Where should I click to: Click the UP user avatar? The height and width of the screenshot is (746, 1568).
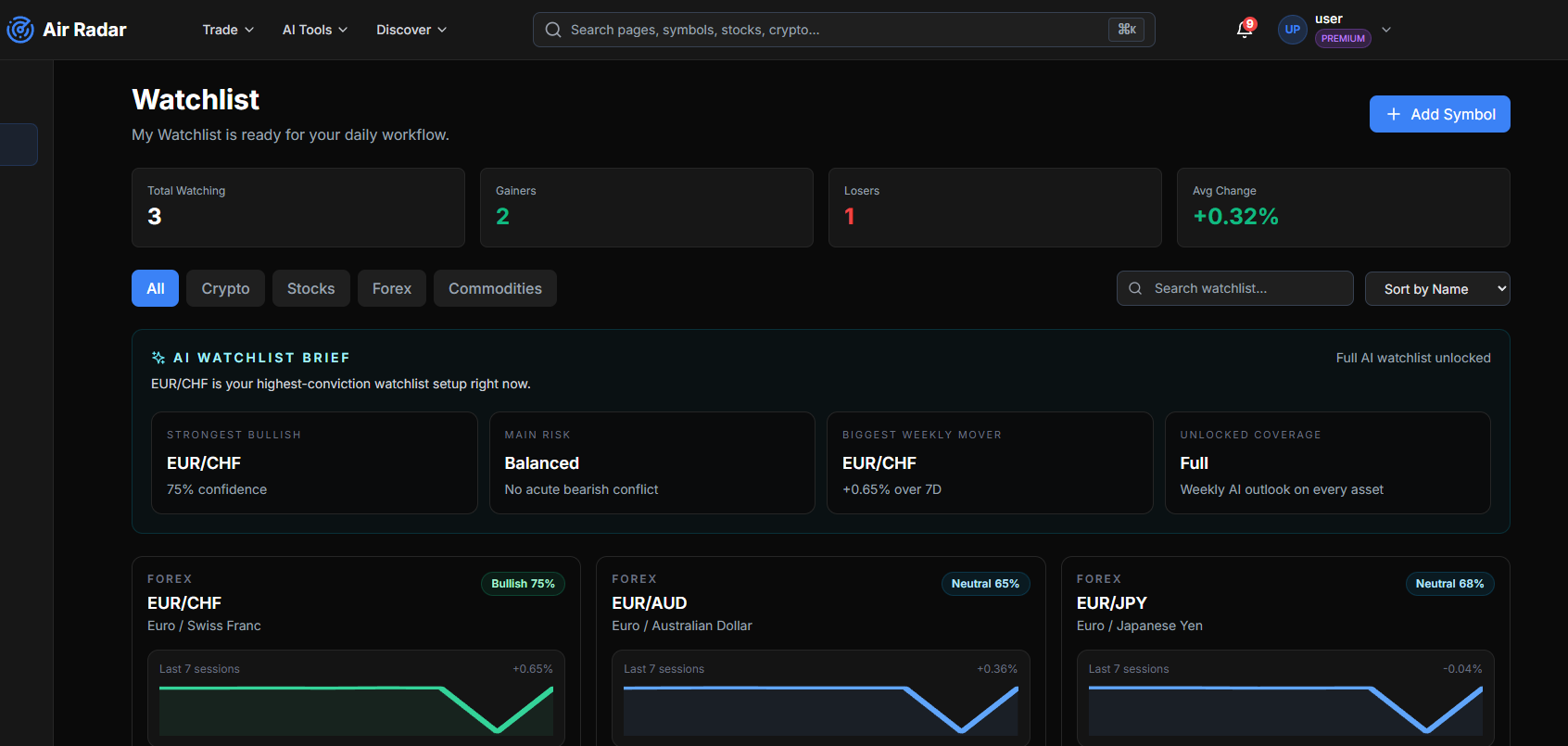click(x=1292, y=30)
